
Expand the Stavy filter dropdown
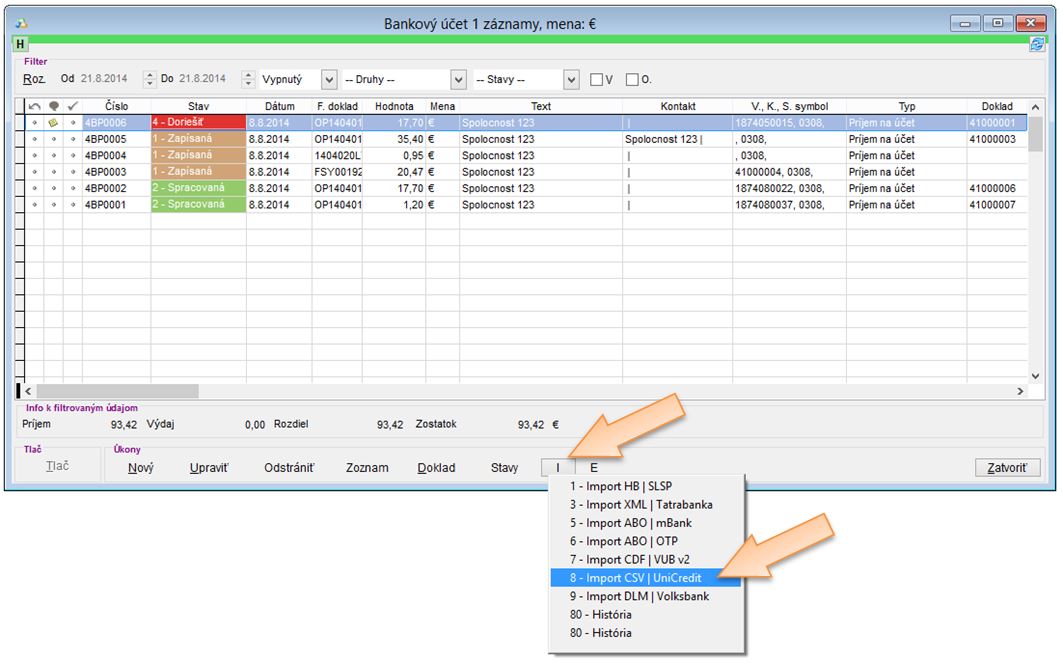571,79
